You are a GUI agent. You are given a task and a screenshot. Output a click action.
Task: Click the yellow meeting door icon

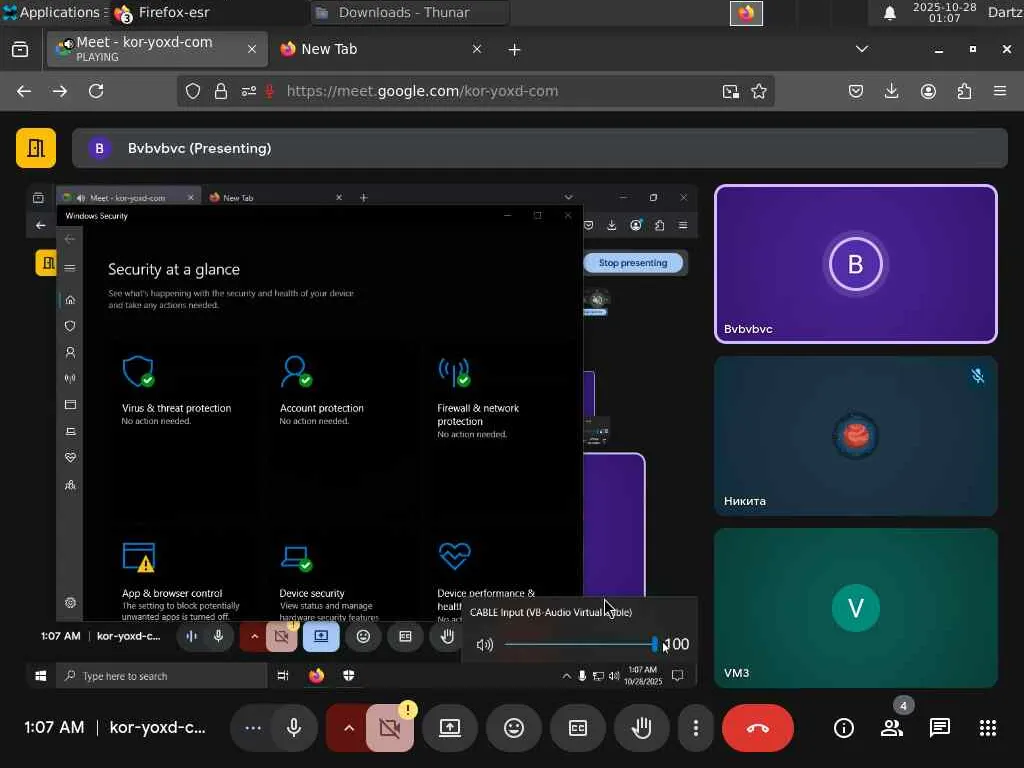[36, 148]
